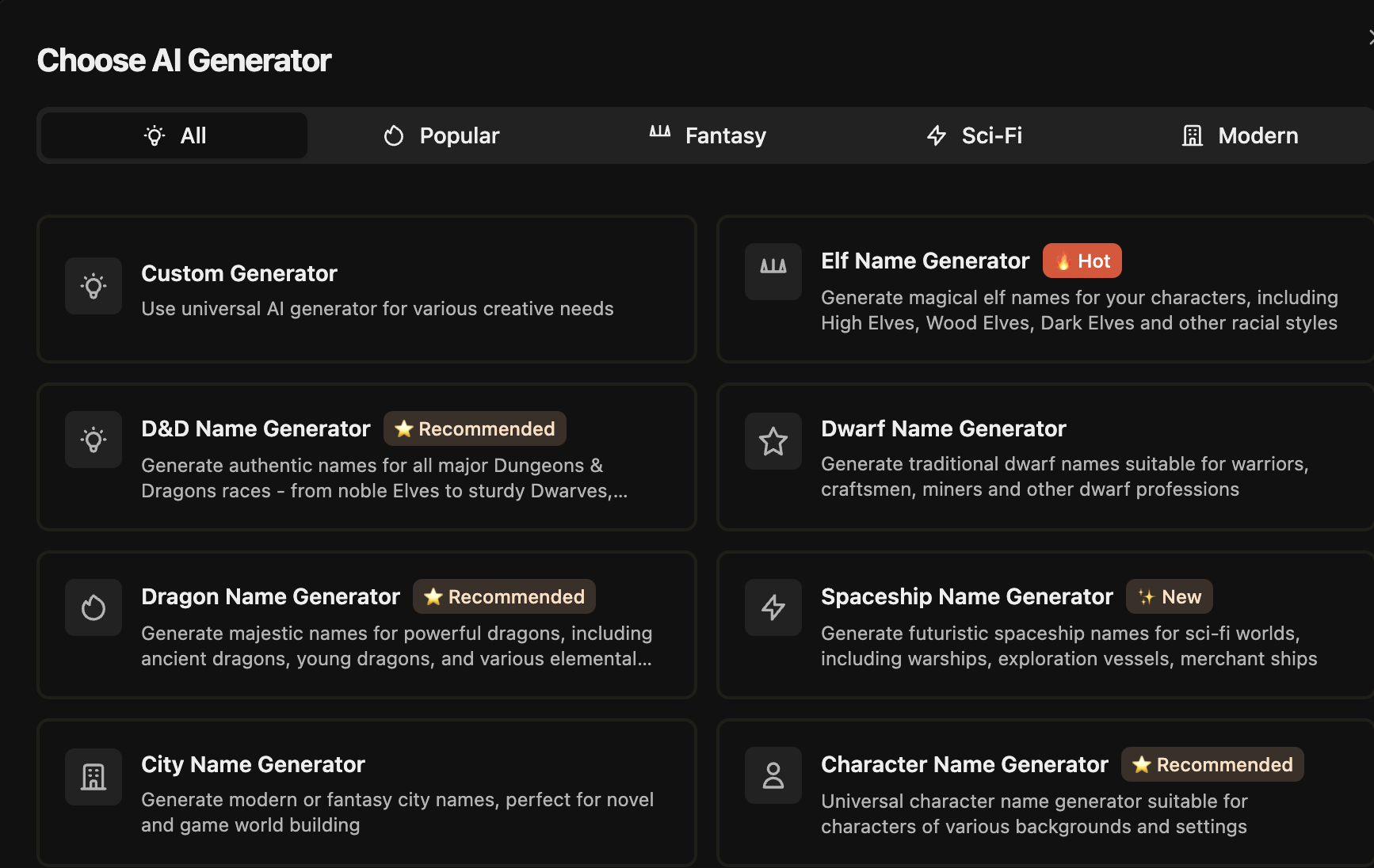Viewport: 1374px width, 868px height.
Task: Select the person icon beside Character Name Generator
Action: [773, 775]
